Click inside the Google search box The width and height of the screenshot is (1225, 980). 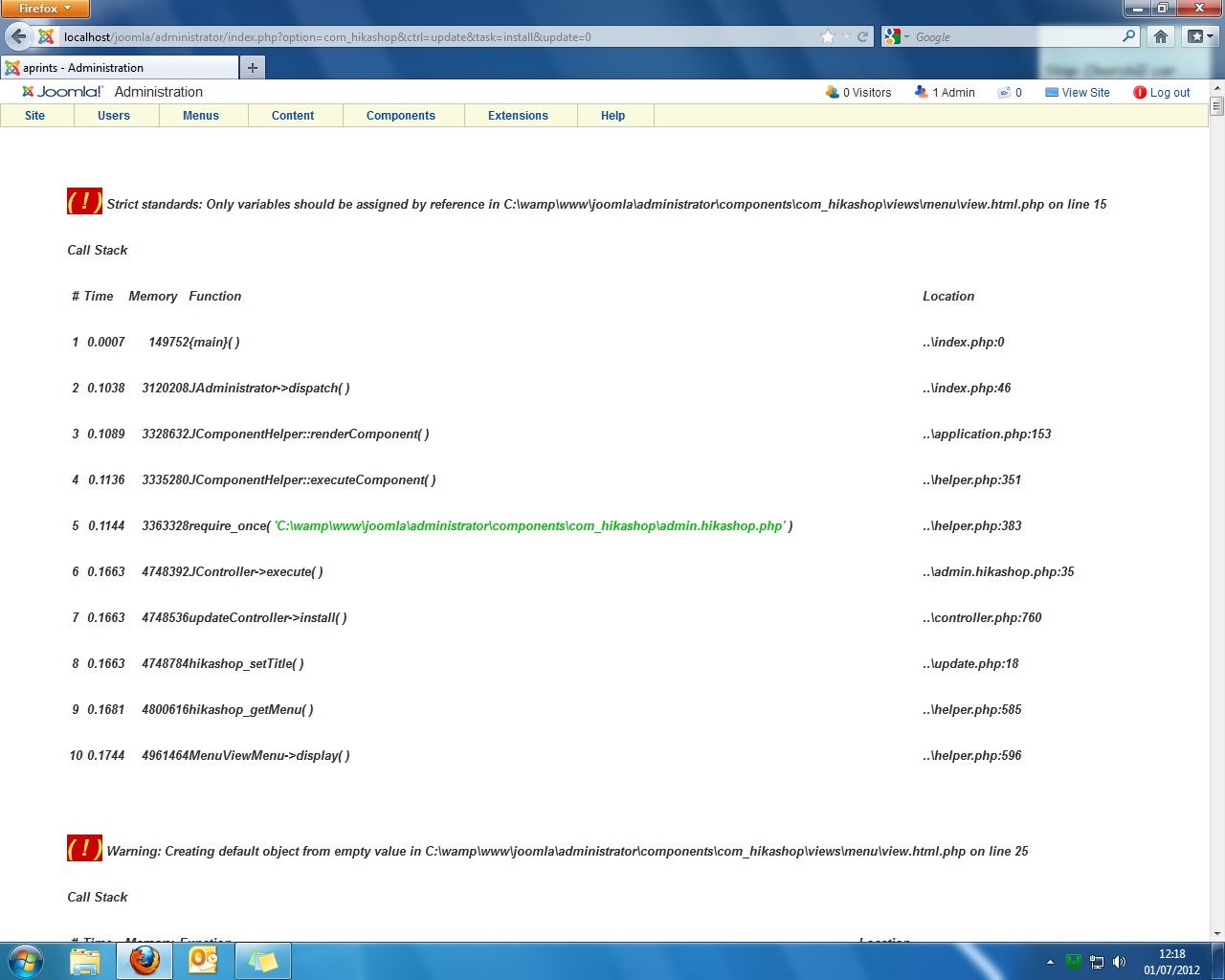click(1016, 37)
